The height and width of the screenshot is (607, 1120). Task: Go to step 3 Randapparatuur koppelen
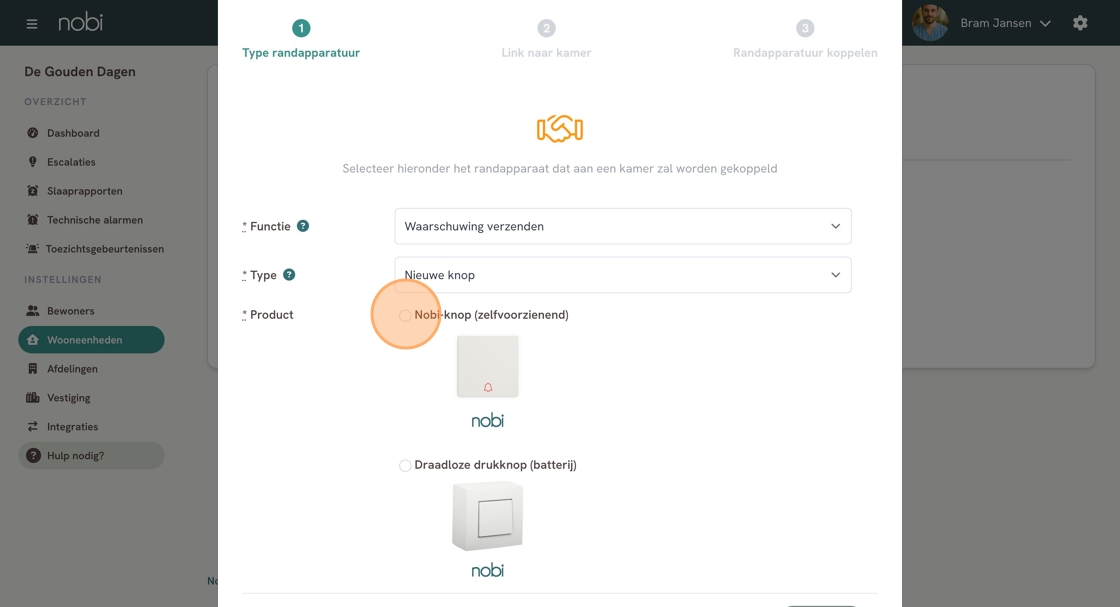805,39
